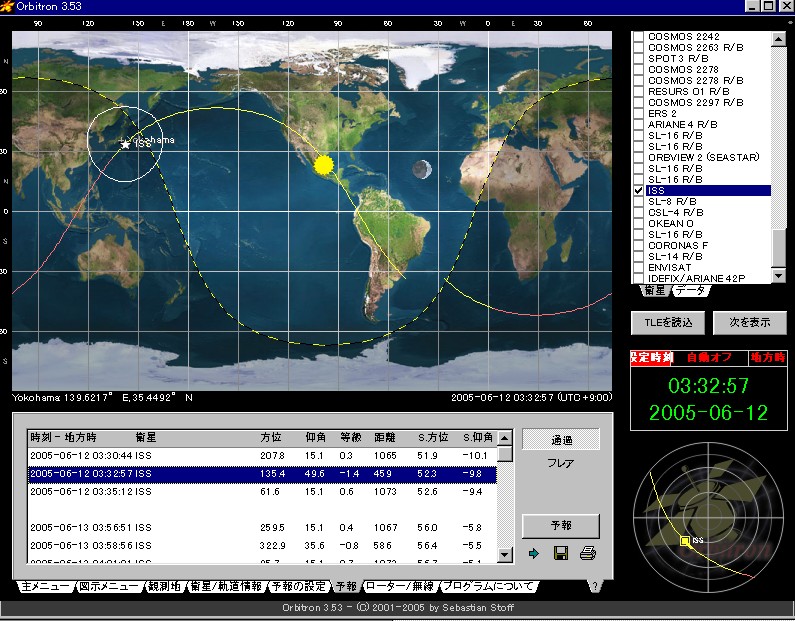795x621 pixels.
Task: Select COSMOS 2297 R/B in satellite list
Action: pyautogui.click(x=696, y=102)
